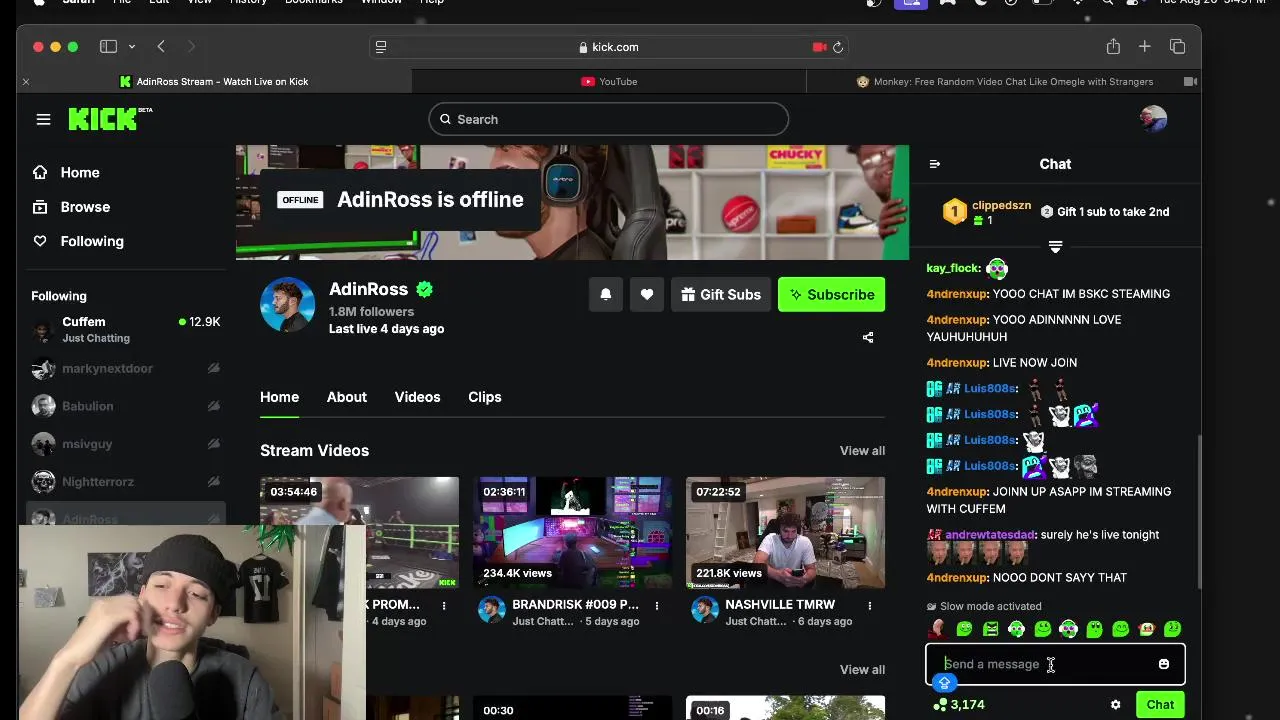This screenshot has width=1280, height=720.
Task: Click the blue upload arrow badge
Action: 944,683
